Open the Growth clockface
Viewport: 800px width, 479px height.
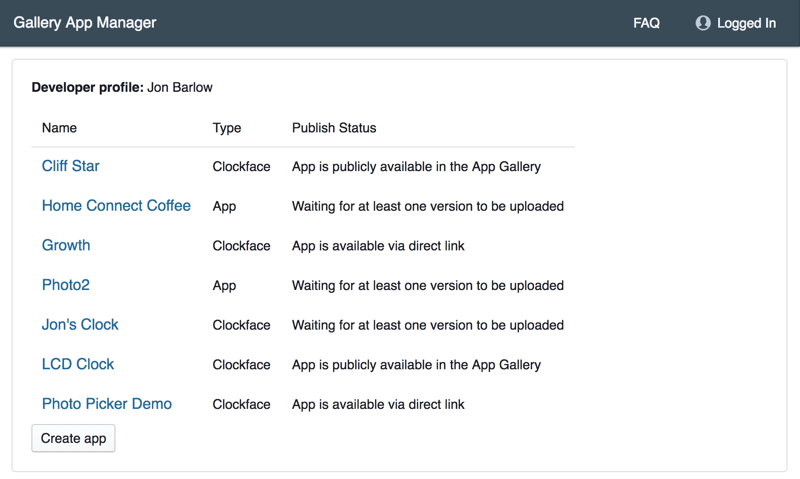coord(66,245)
